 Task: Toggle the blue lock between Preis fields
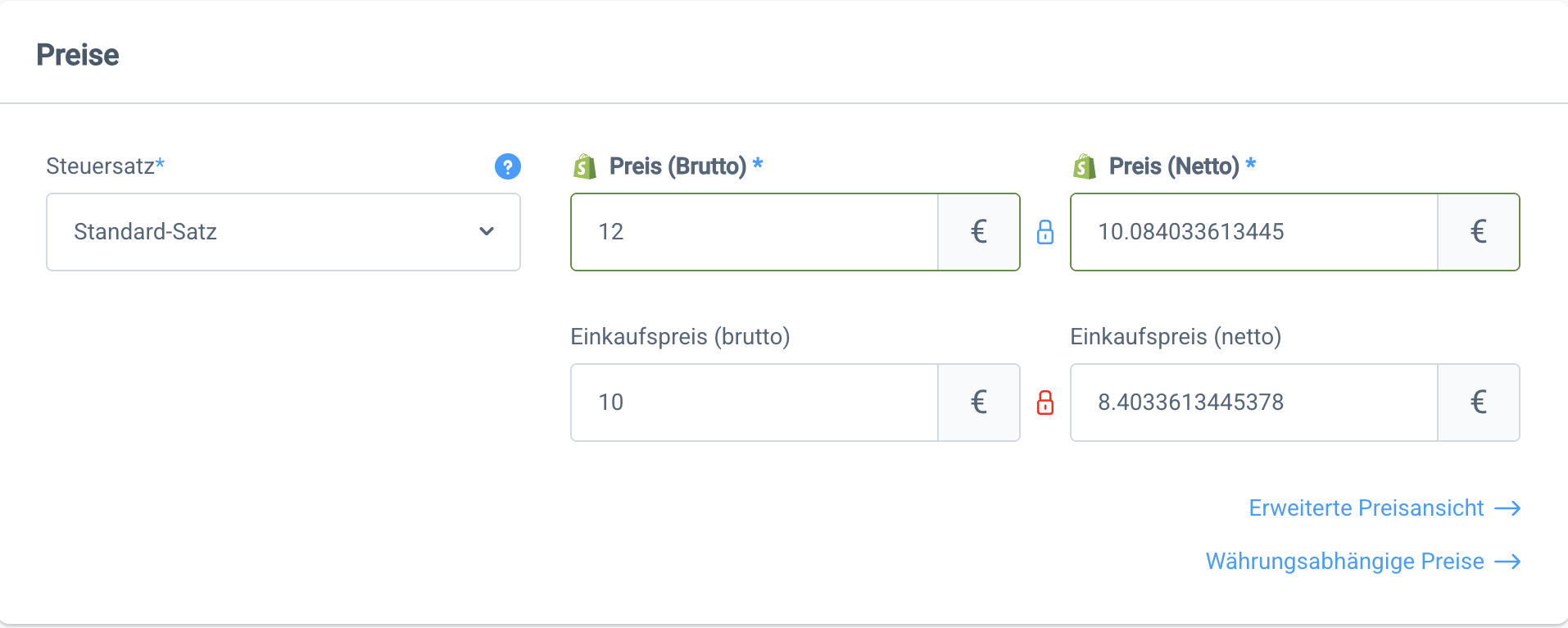click(x=1045, y=232)
